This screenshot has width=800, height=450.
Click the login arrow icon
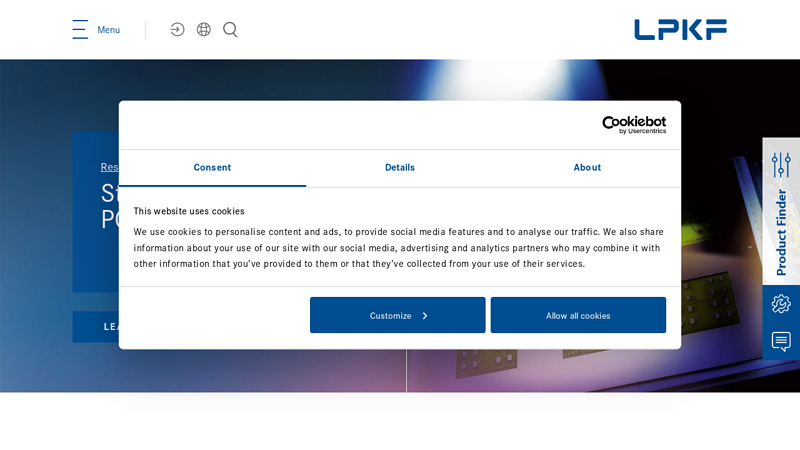177,30
